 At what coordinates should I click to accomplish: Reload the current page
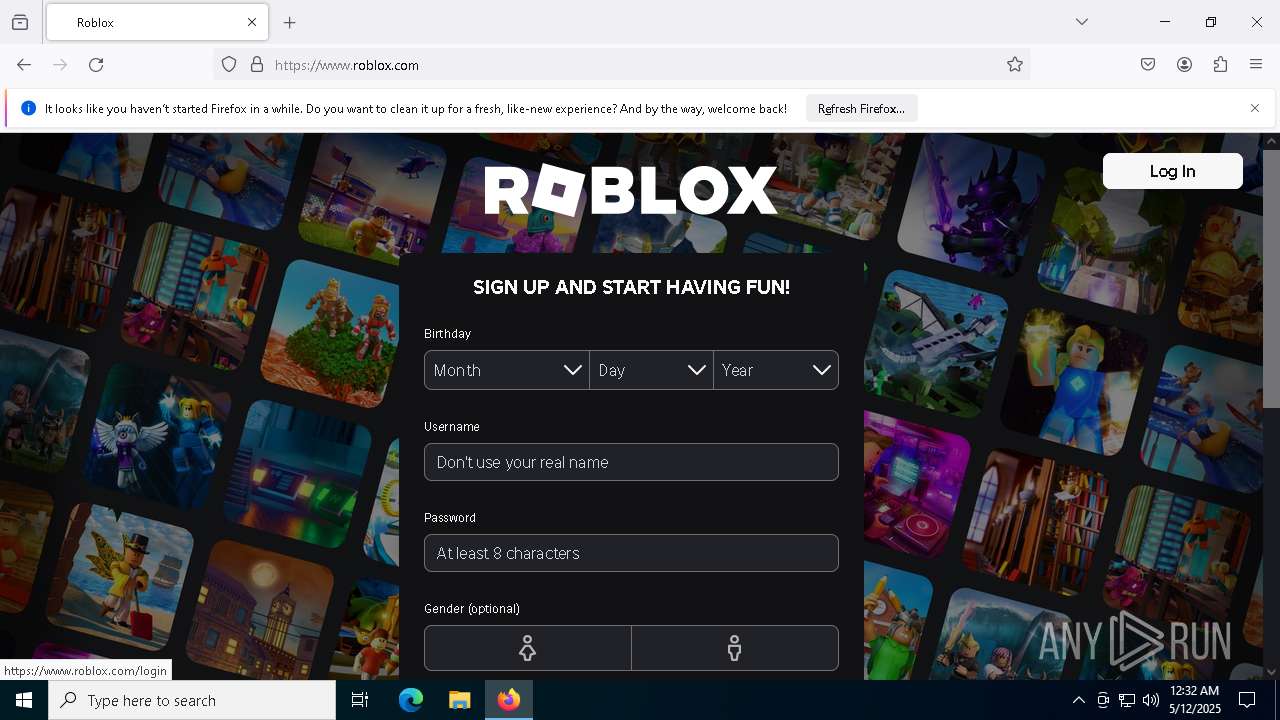[x=96, y=65]
